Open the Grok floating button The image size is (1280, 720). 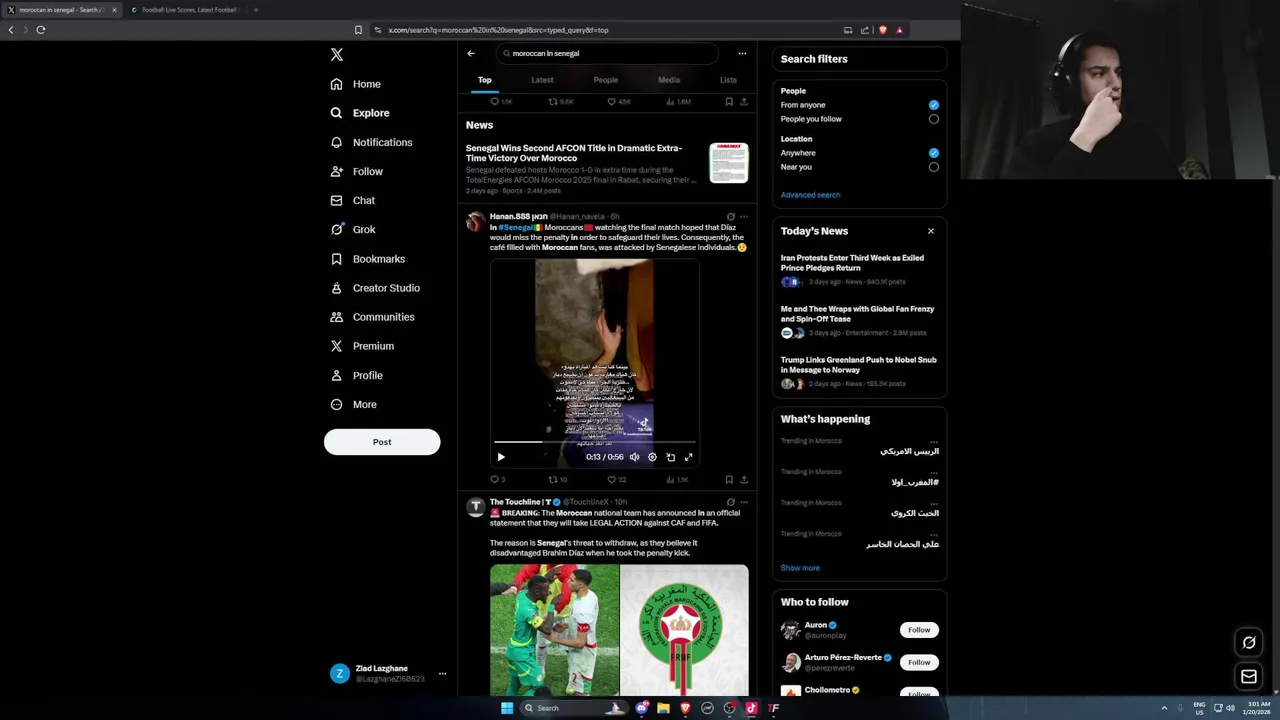(x=1249, y=642)
